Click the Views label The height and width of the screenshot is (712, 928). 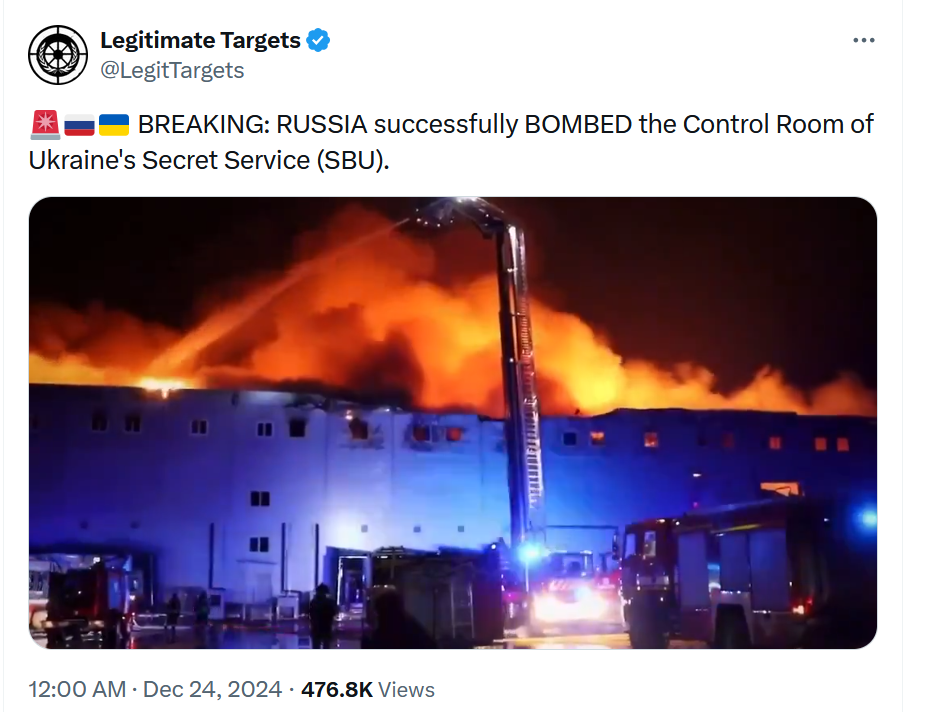(407, 690)
